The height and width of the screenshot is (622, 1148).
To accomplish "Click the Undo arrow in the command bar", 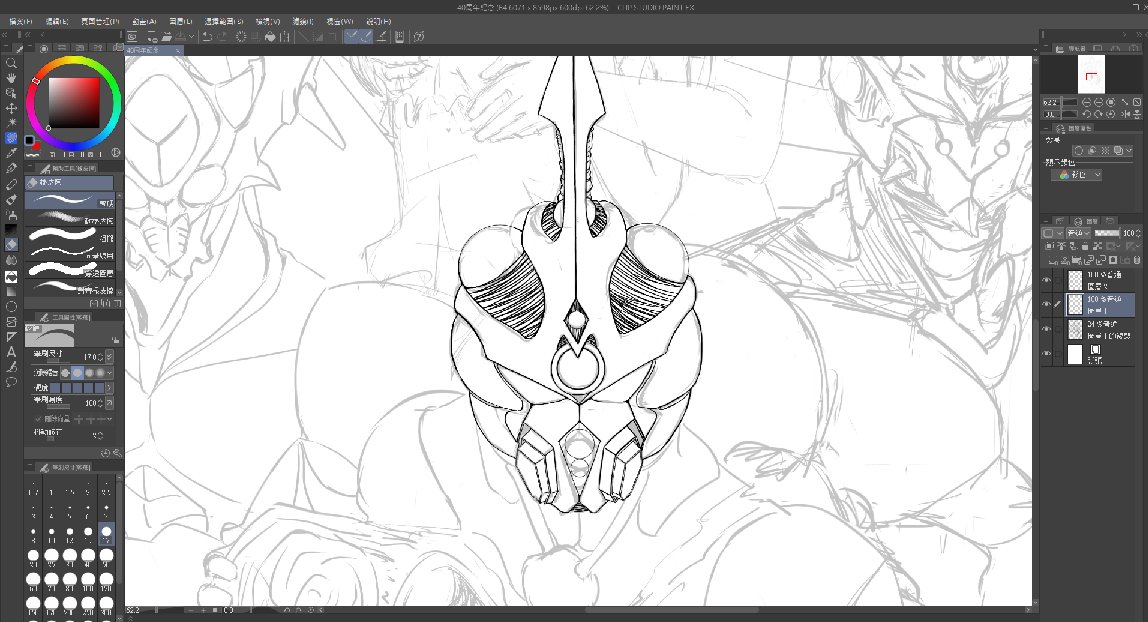I will 207,37.
